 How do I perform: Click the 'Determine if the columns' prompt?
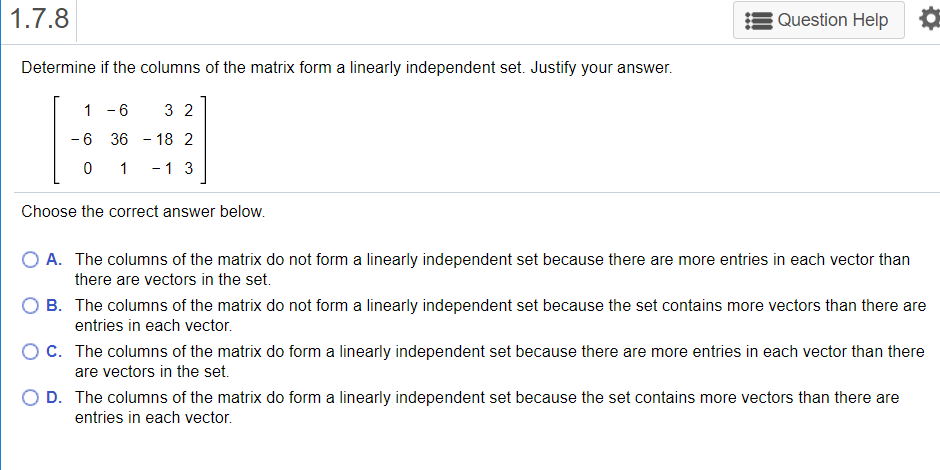click(x=347, y=68)
